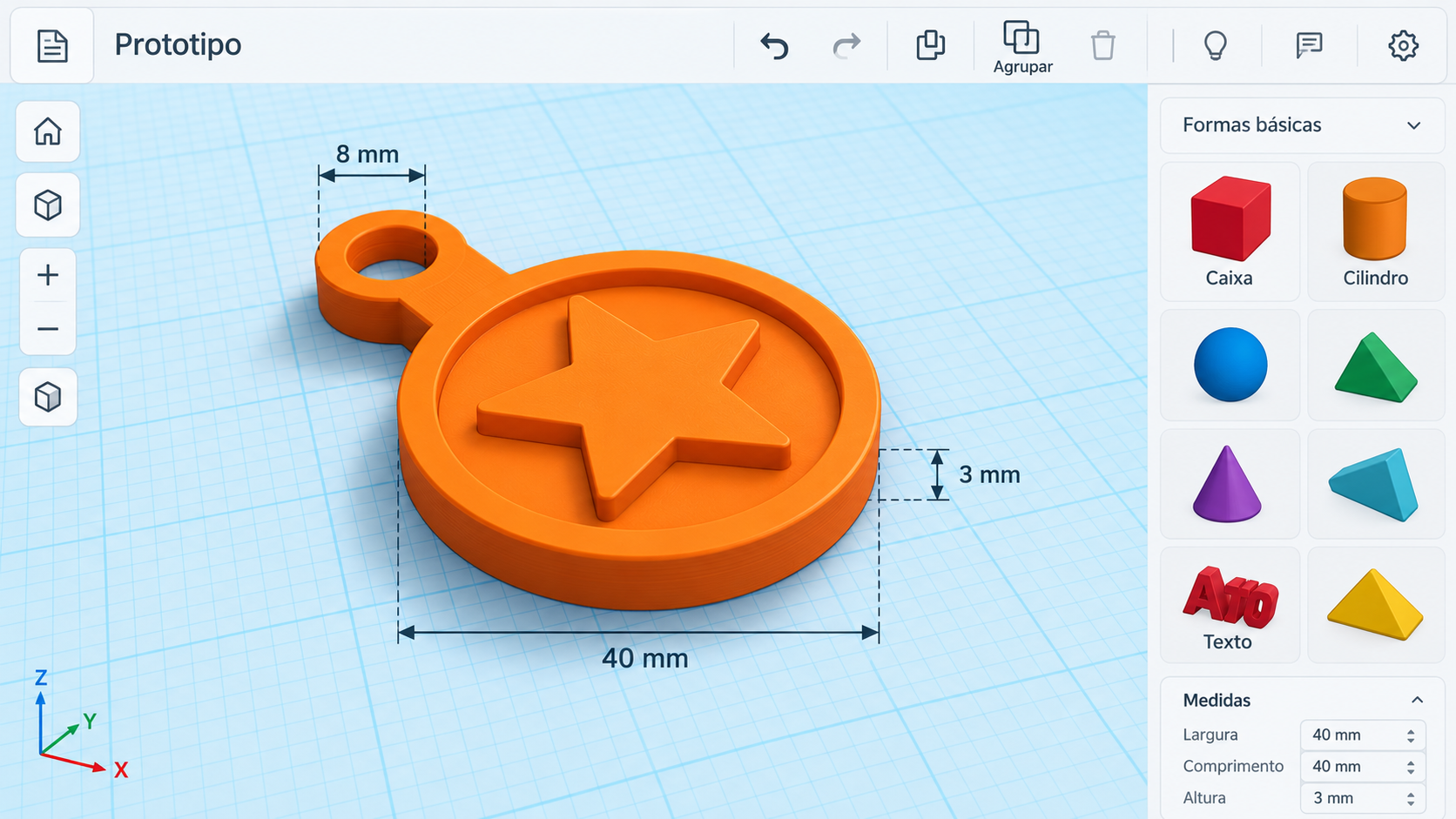Click the 40 mm dimension label

[x=644, y=658]
